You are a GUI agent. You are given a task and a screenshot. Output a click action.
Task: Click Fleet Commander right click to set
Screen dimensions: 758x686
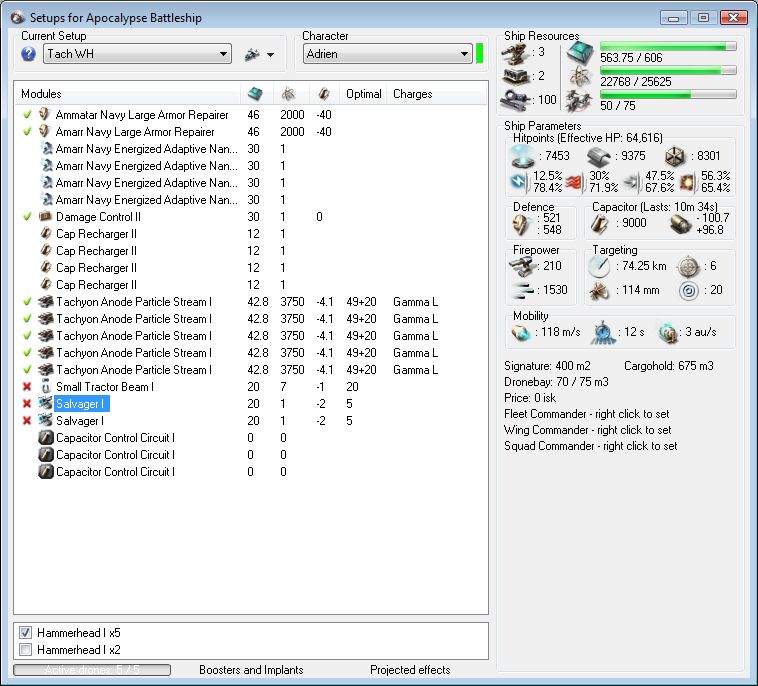click(586, 414)
